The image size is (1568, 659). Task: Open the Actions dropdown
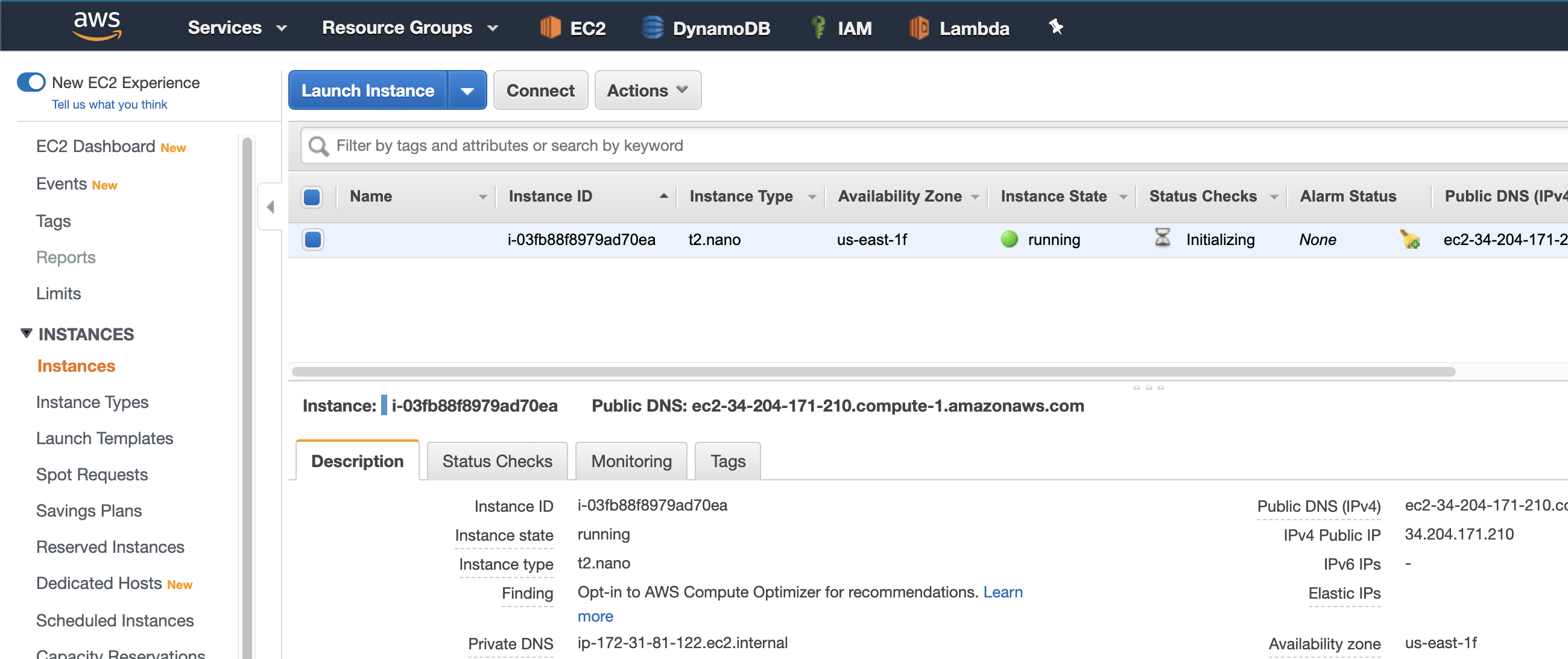point(648,91)
